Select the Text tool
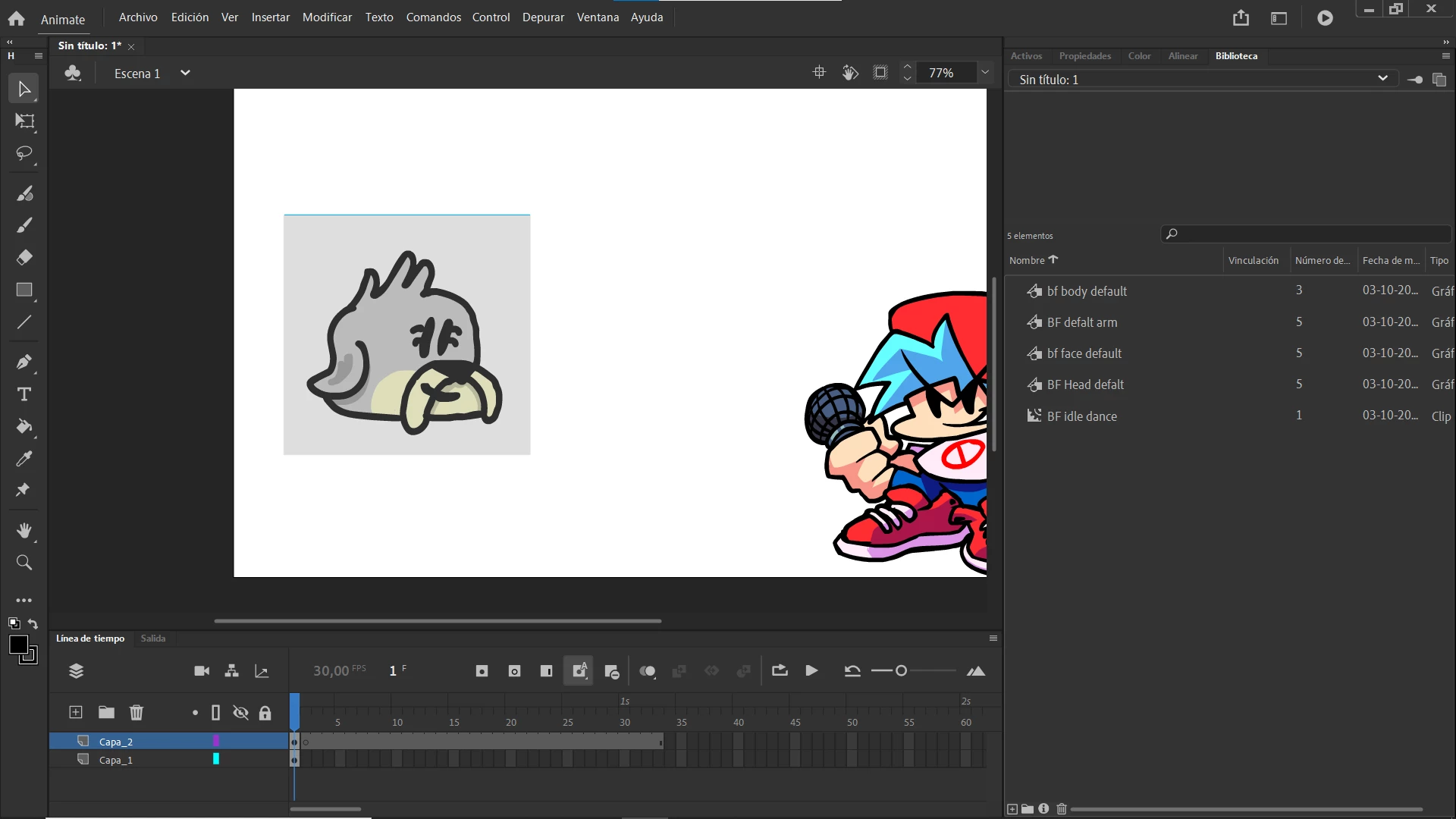The height and width of the screenshot is (819, 1456). [x=24, y=394]
